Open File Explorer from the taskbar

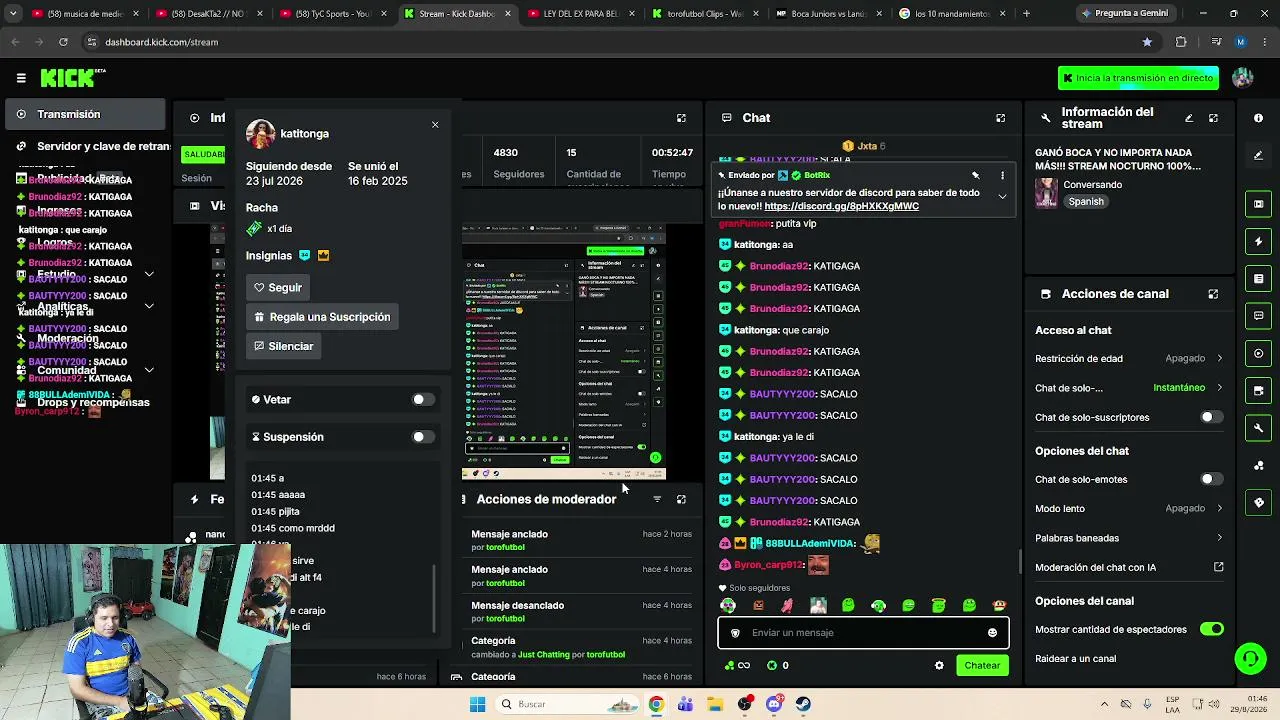tap(715, 704)
